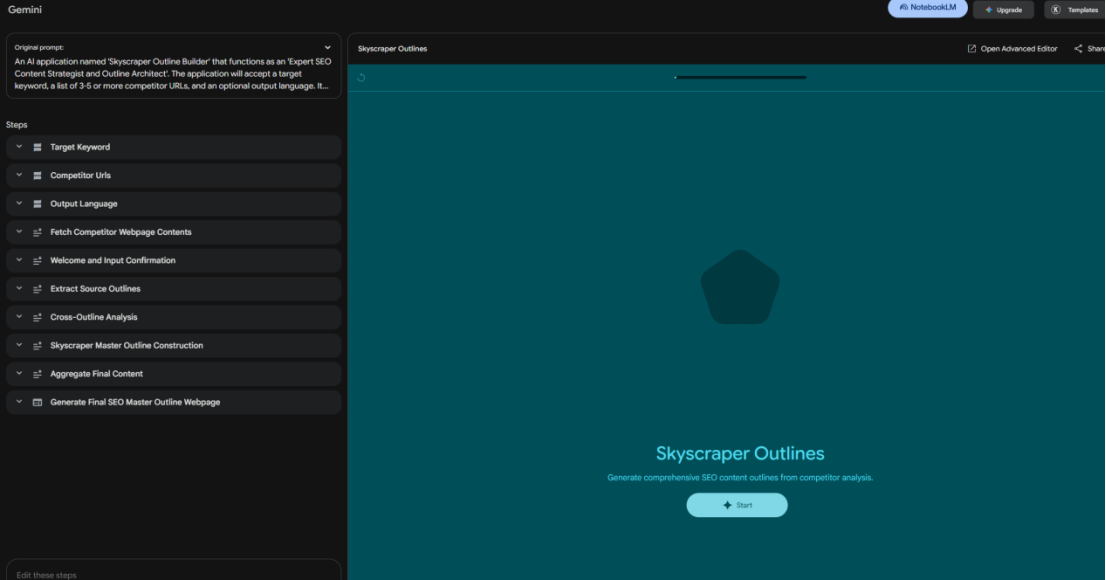Click the 'Skyscraper Outlines' preview panel title
The height and width of the screenshot is (580, 1106).
click(x=392, y=49)
